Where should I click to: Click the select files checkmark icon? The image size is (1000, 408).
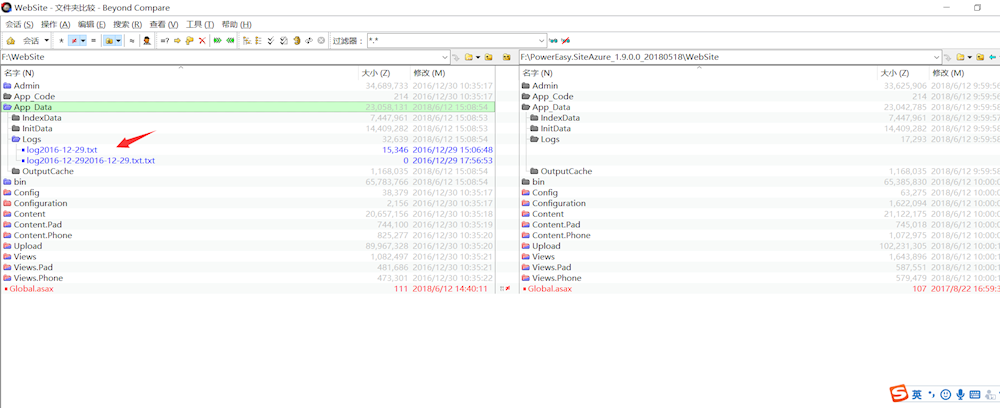pyautogui.click(x=284, y=41)
